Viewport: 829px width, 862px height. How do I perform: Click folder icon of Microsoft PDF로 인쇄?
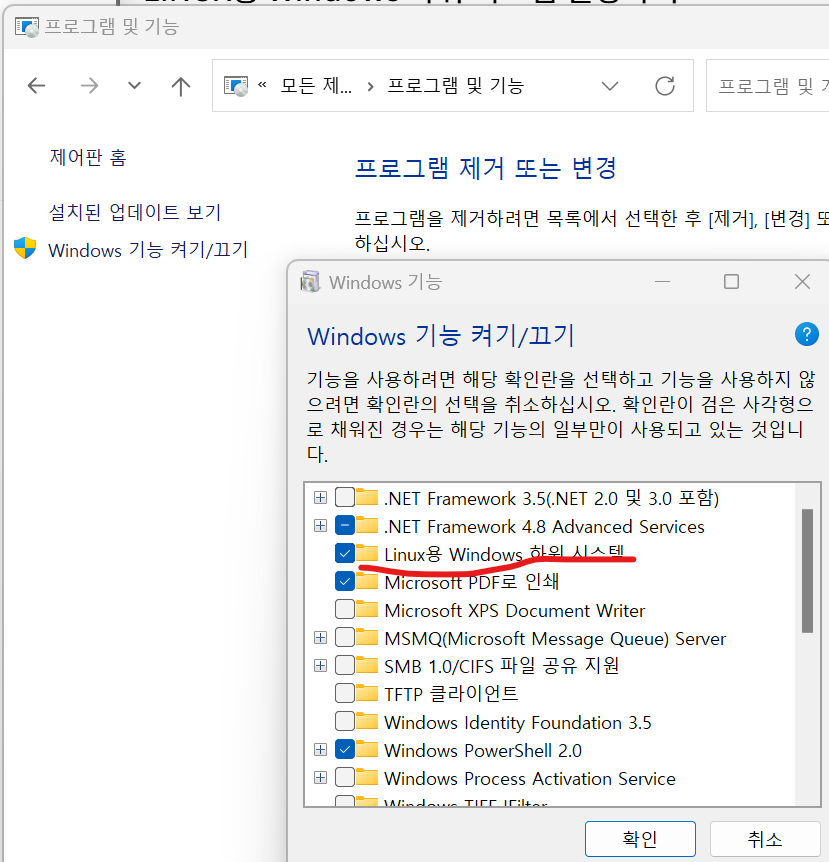pos(367,581)
